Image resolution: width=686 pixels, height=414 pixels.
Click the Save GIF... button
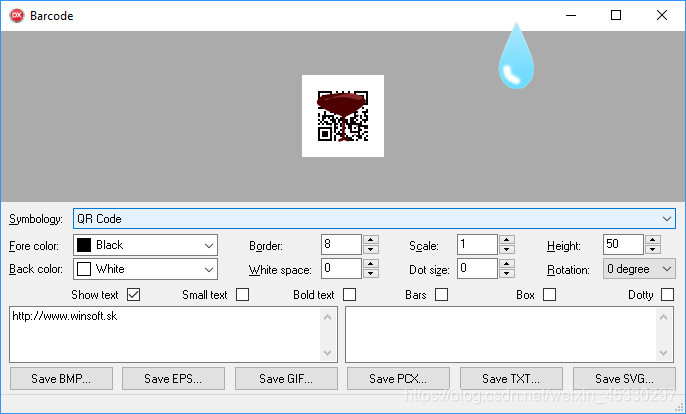(x=286, y=379)
